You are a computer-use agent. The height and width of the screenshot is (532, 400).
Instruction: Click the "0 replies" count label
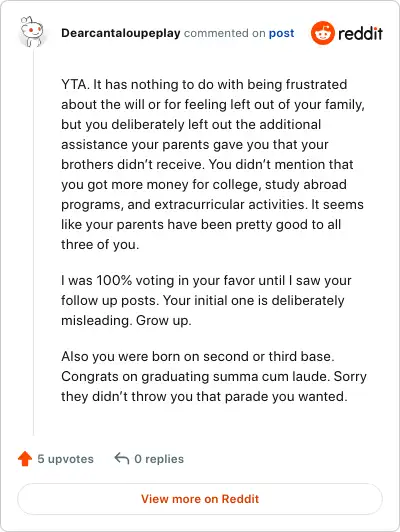(x=159, y=459)
